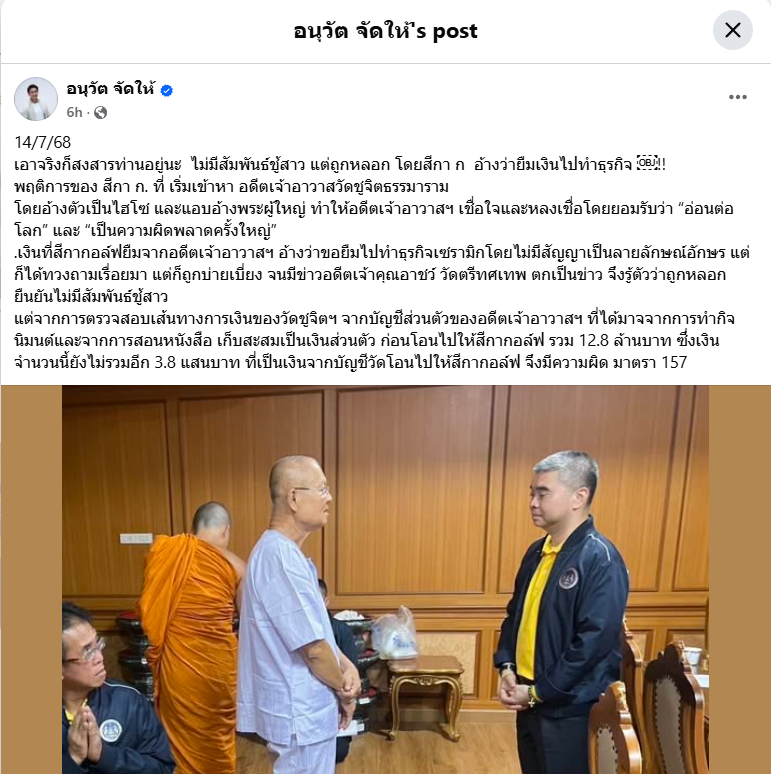Click the bald man in white clothes in the photo
771x774 pixels.
coord(295,617)
